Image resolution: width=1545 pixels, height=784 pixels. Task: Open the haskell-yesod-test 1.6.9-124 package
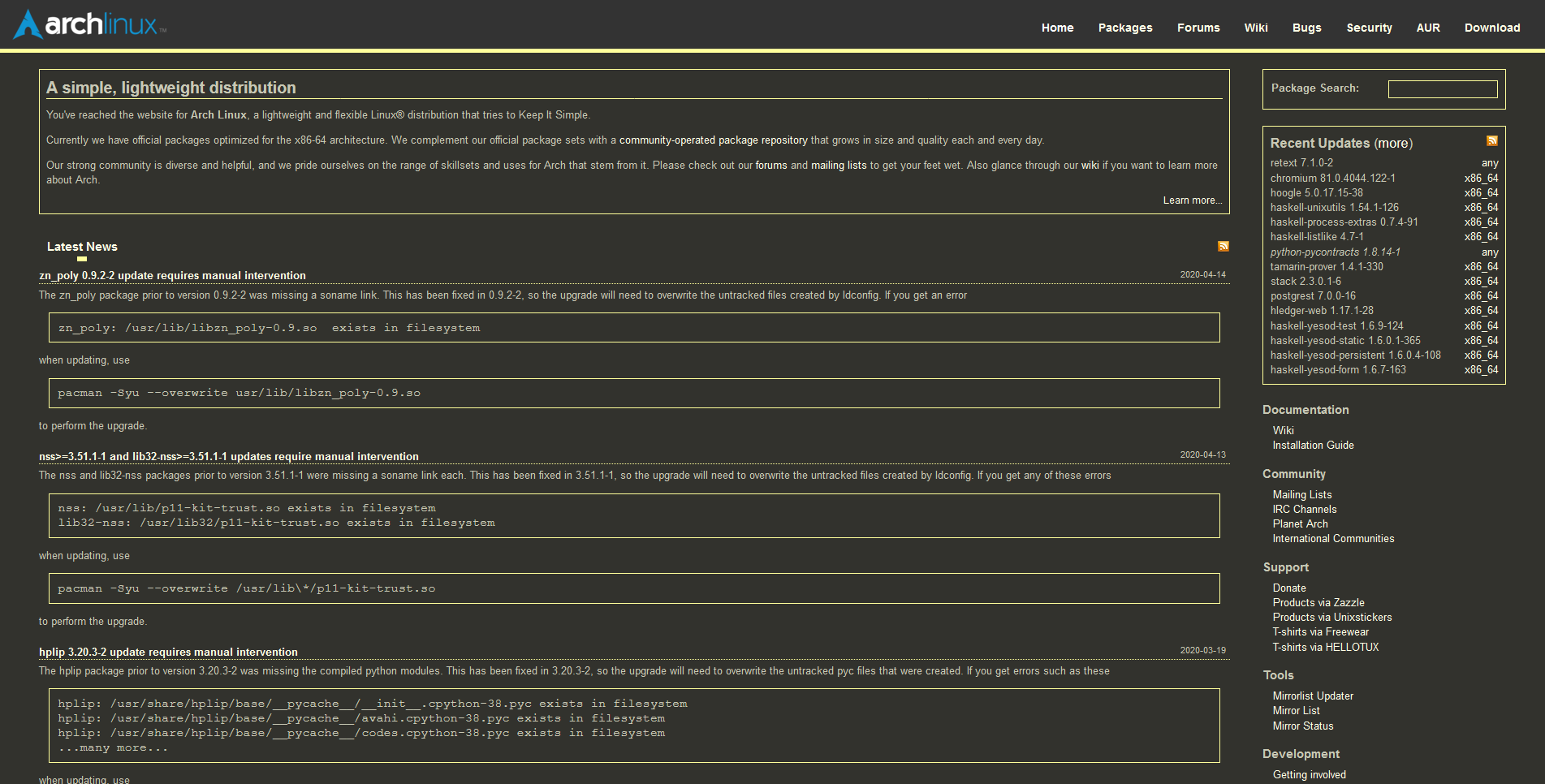[1337, 326]
